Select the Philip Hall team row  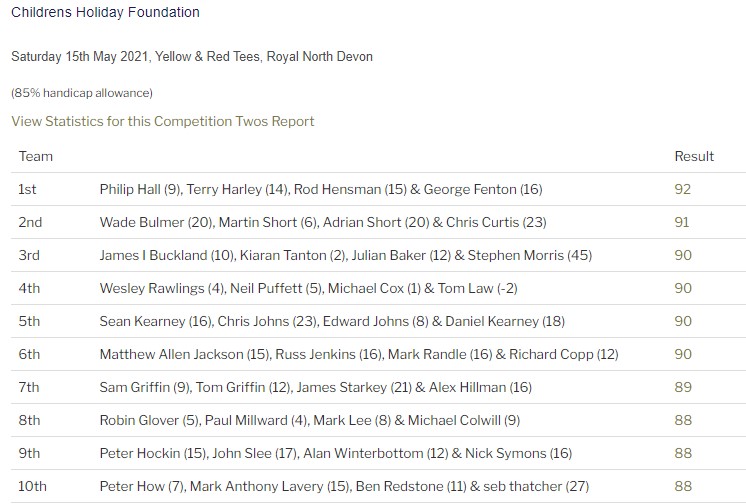point(378,189)
